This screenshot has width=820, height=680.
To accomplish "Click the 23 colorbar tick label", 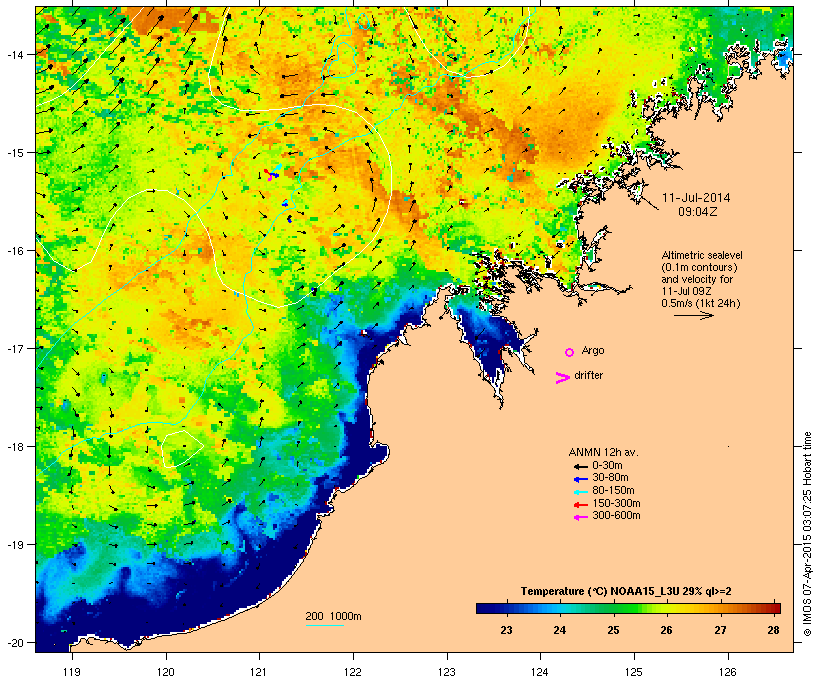I will point(506,630).
